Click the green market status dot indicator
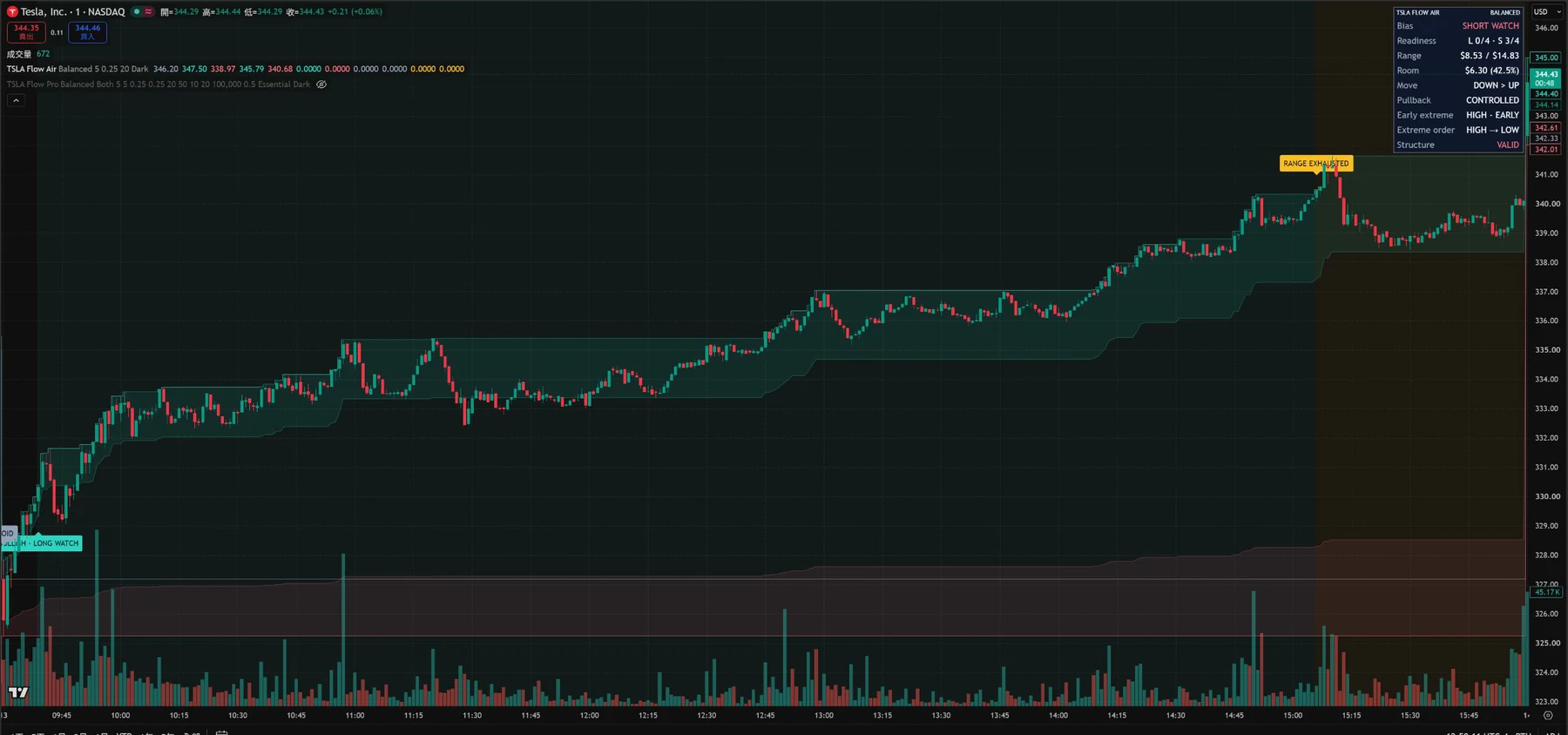This screenshot has height=735, width=1568. click(x=137, y=12)
